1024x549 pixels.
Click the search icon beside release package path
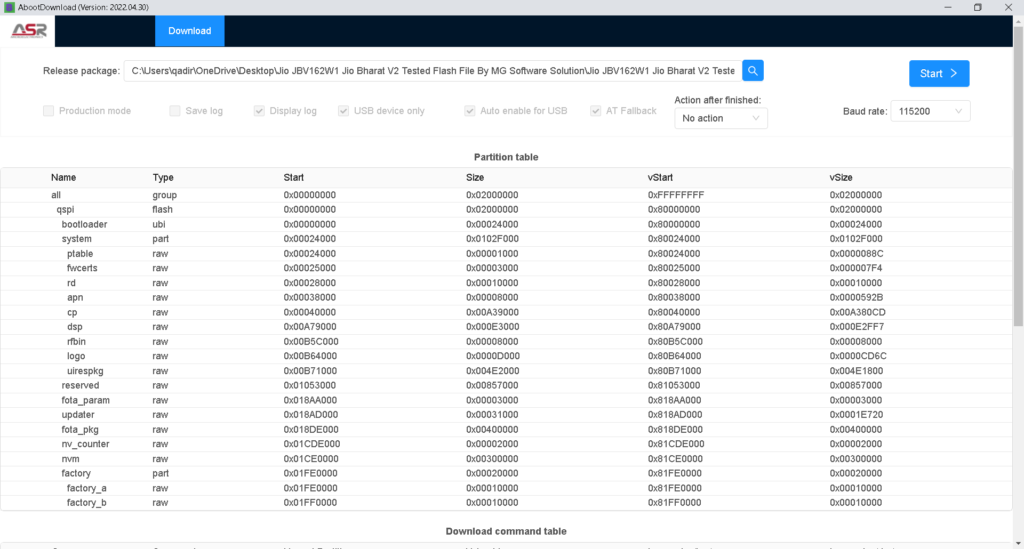[754, 71]
